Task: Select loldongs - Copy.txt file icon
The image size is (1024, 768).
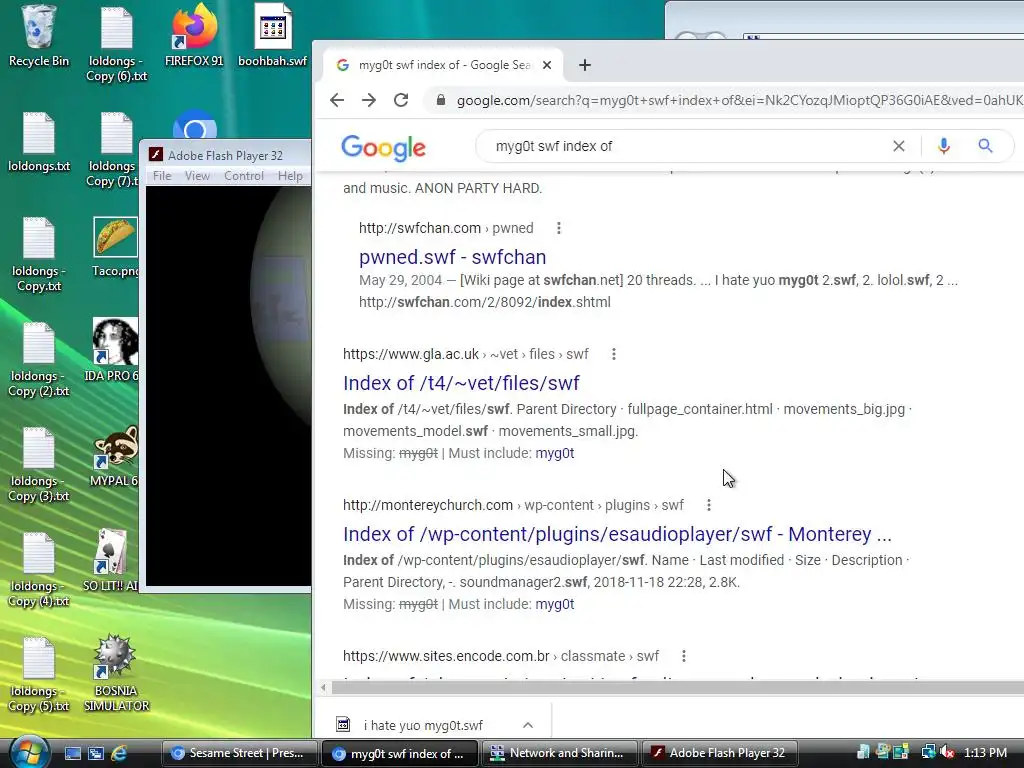Action: 39,255
